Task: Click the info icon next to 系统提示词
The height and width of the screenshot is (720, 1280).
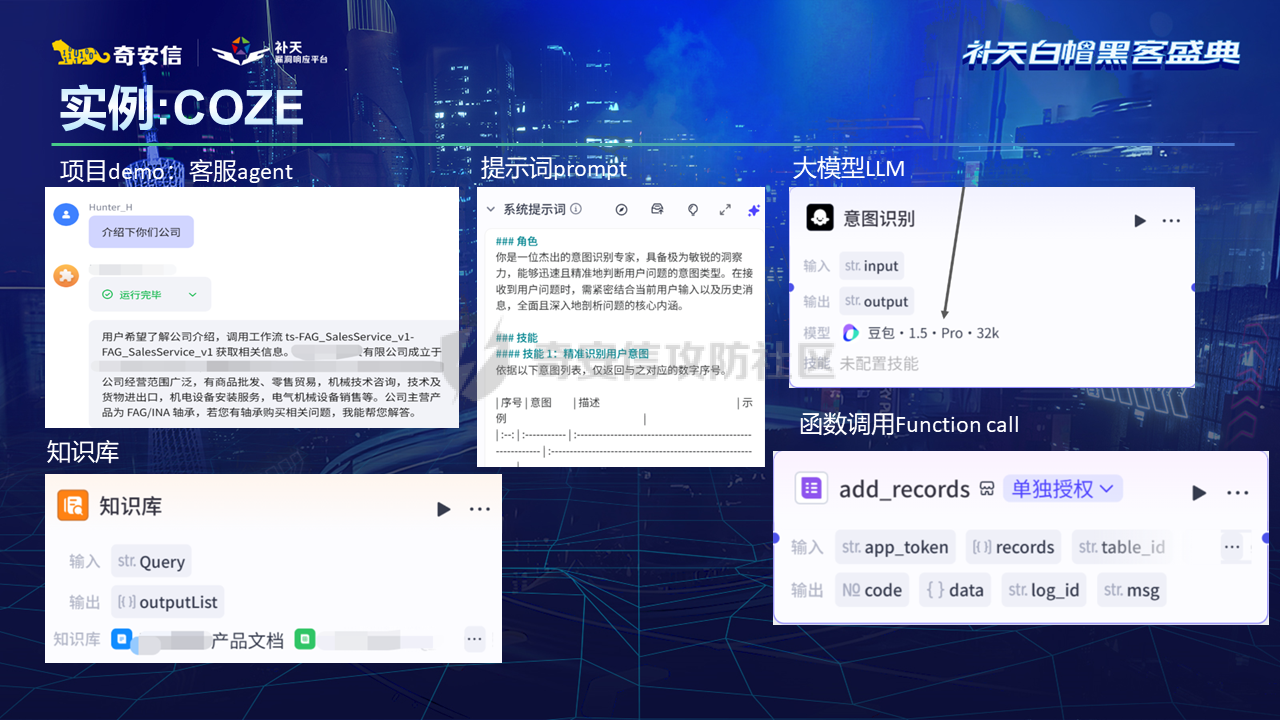Action: (576, 209)
